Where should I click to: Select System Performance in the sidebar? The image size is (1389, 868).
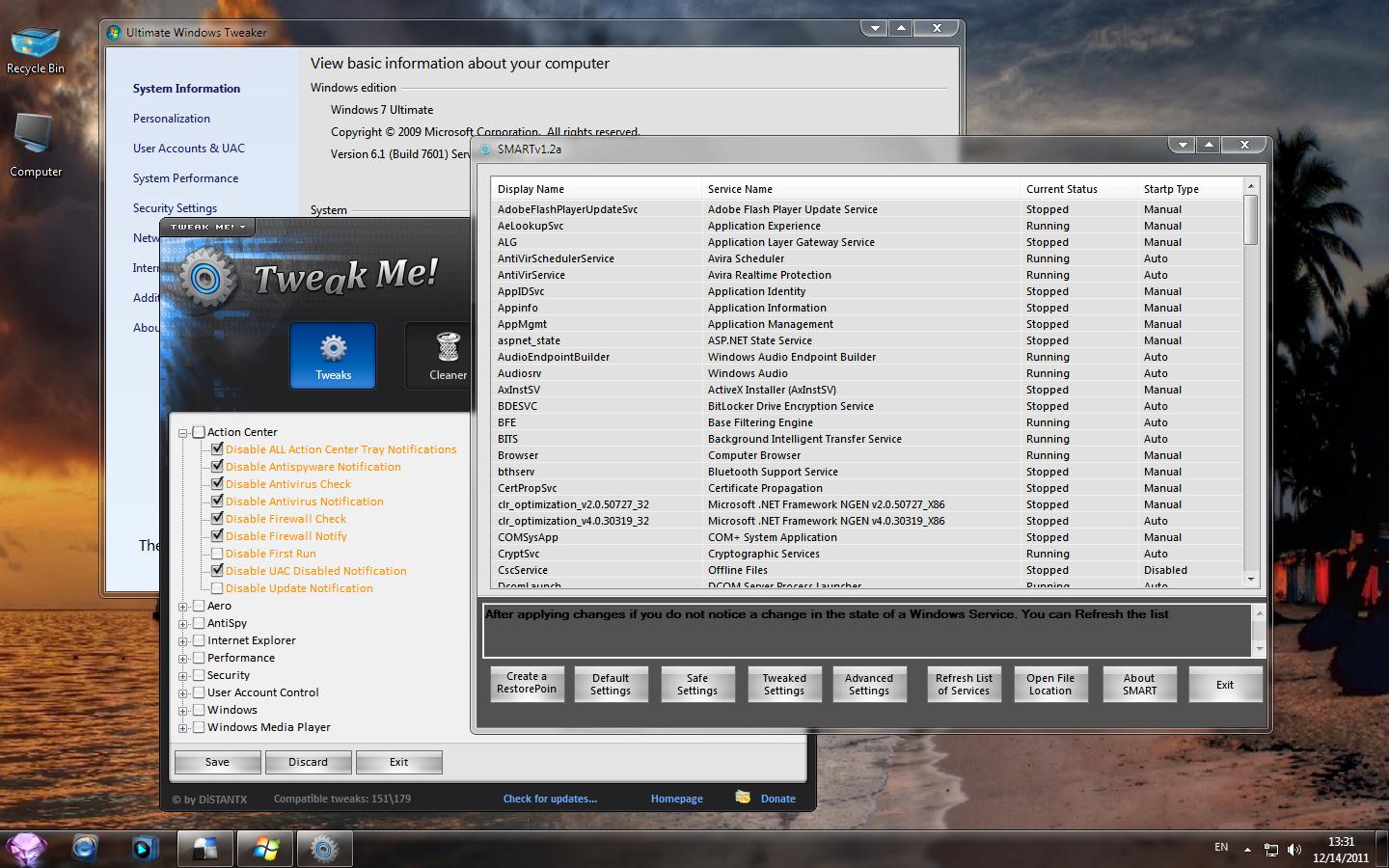[185, 178]
